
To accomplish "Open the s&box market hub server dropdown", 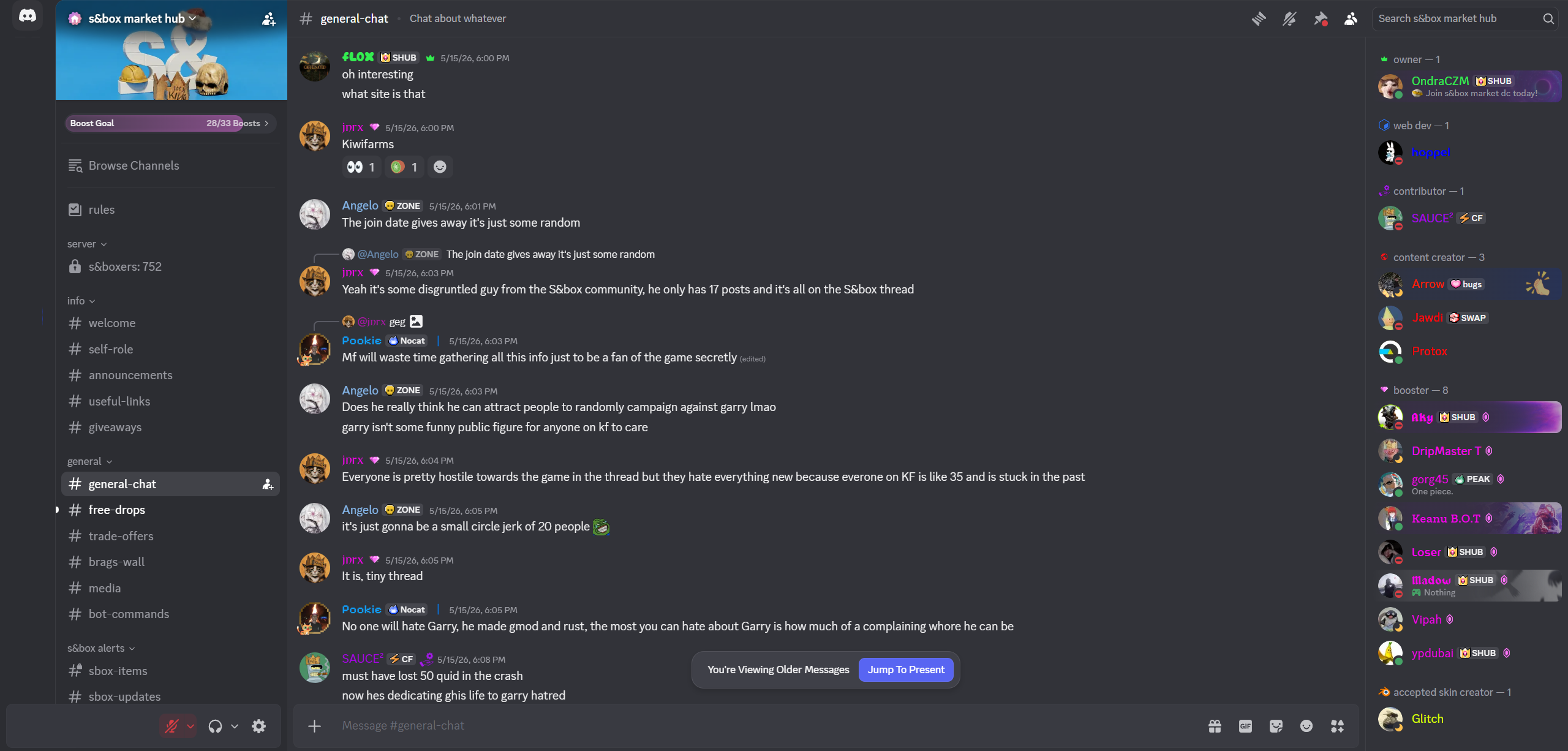I will coord(141,18).
